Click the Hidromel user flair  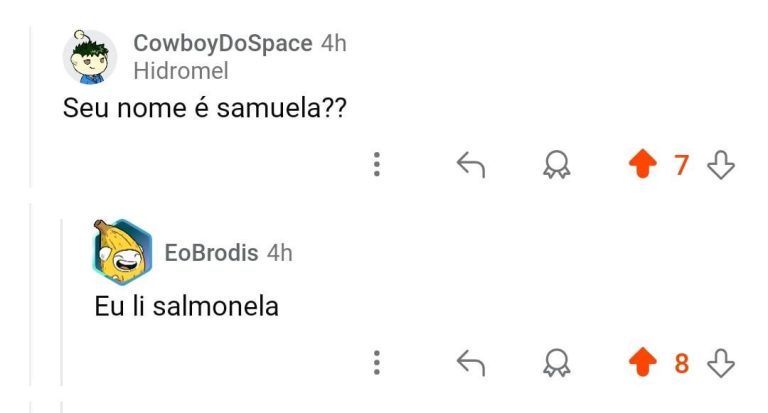(180, 71)
